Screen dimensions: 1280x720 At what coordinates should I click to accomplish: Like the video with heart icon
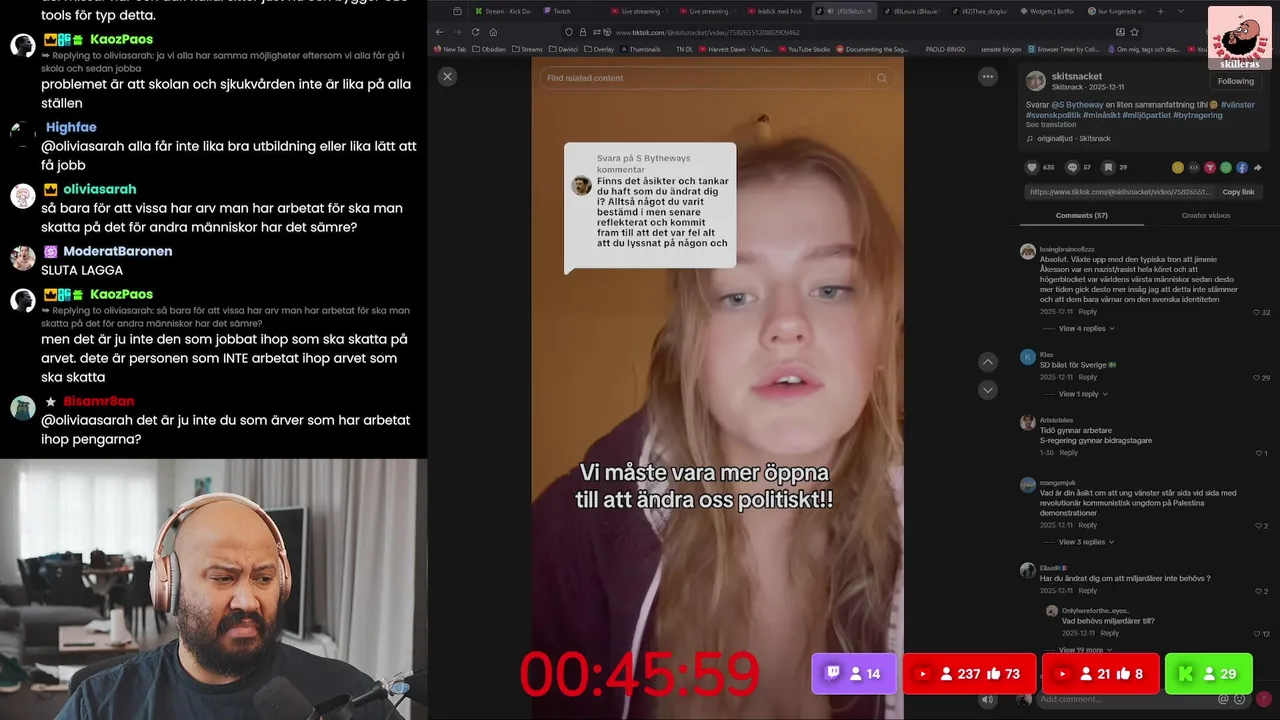tap(1032, 167)
